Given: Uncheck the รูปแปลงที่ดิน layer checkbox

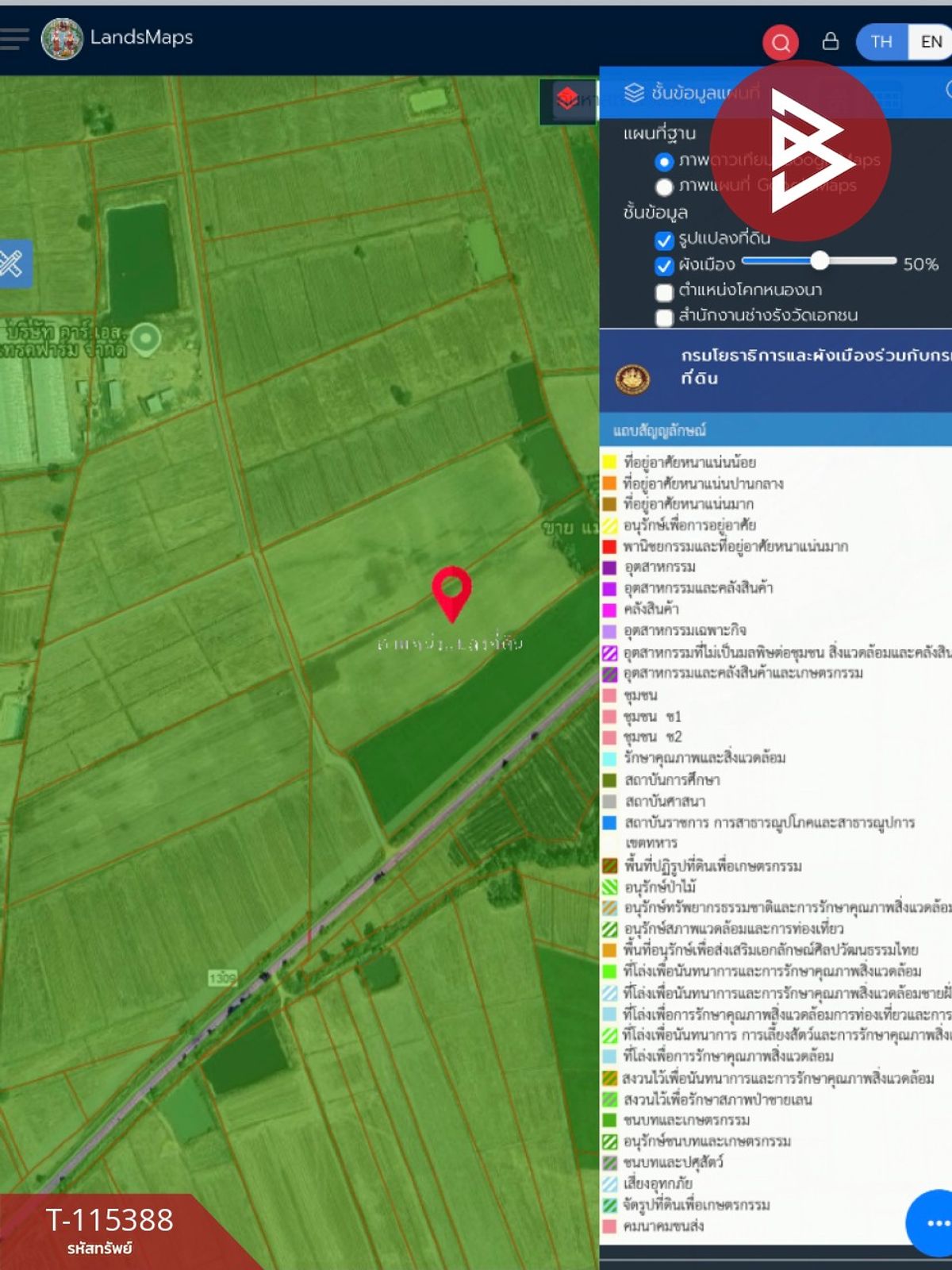Looking at the screenshot, I should [x=665, y=241].
